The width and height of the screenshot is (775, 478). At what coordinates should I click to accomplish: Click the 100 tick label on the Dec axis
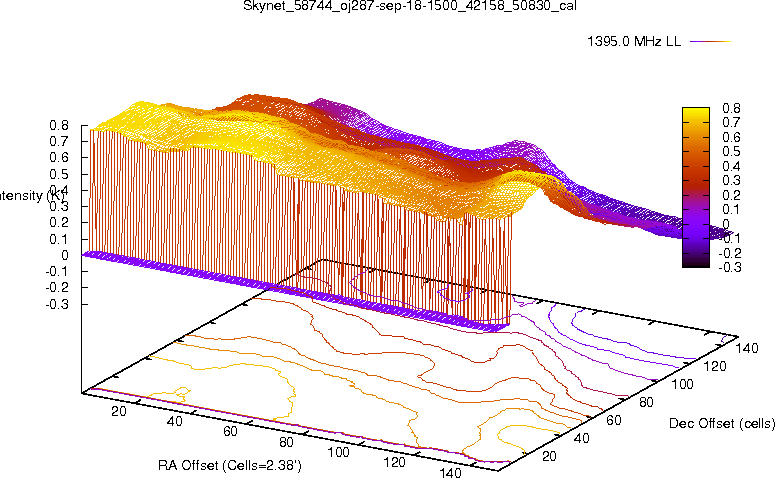(x=682, y=384)
